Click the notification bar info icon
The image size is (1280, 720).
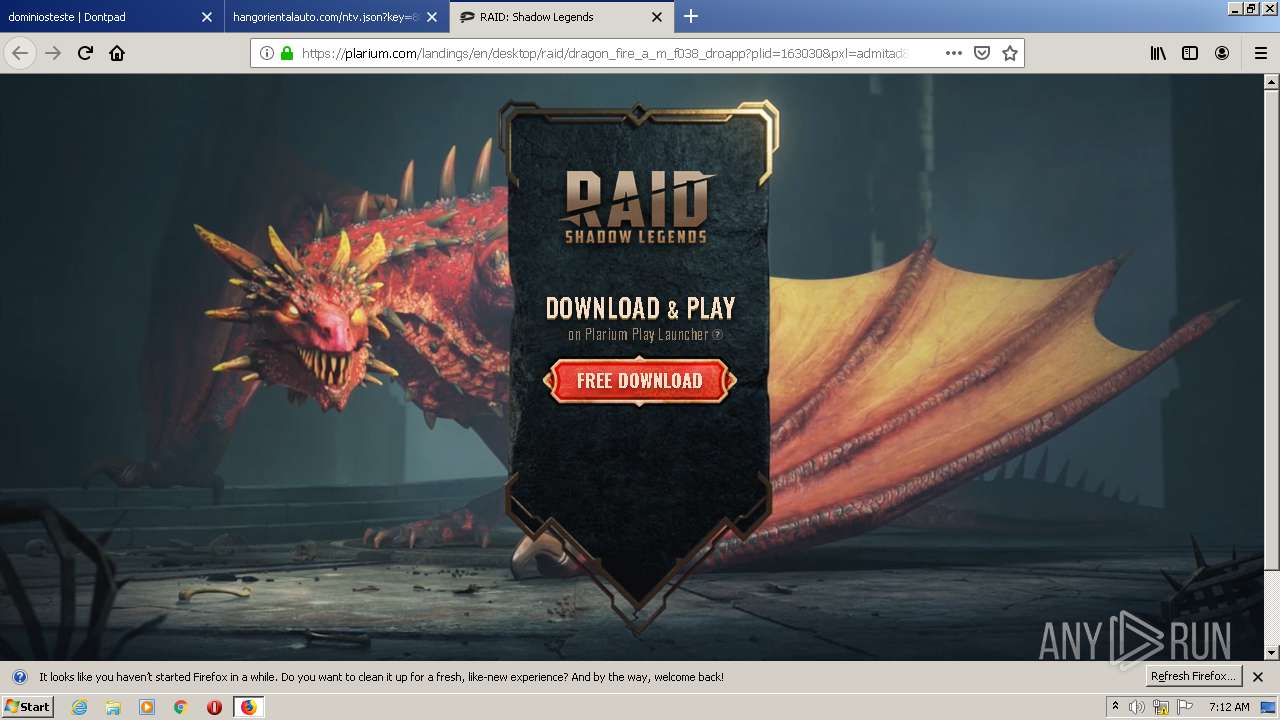19,677
